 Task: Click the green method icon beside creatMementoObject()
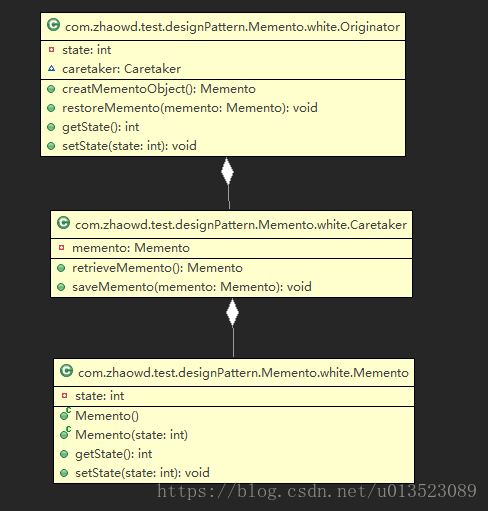coord(51,89)
